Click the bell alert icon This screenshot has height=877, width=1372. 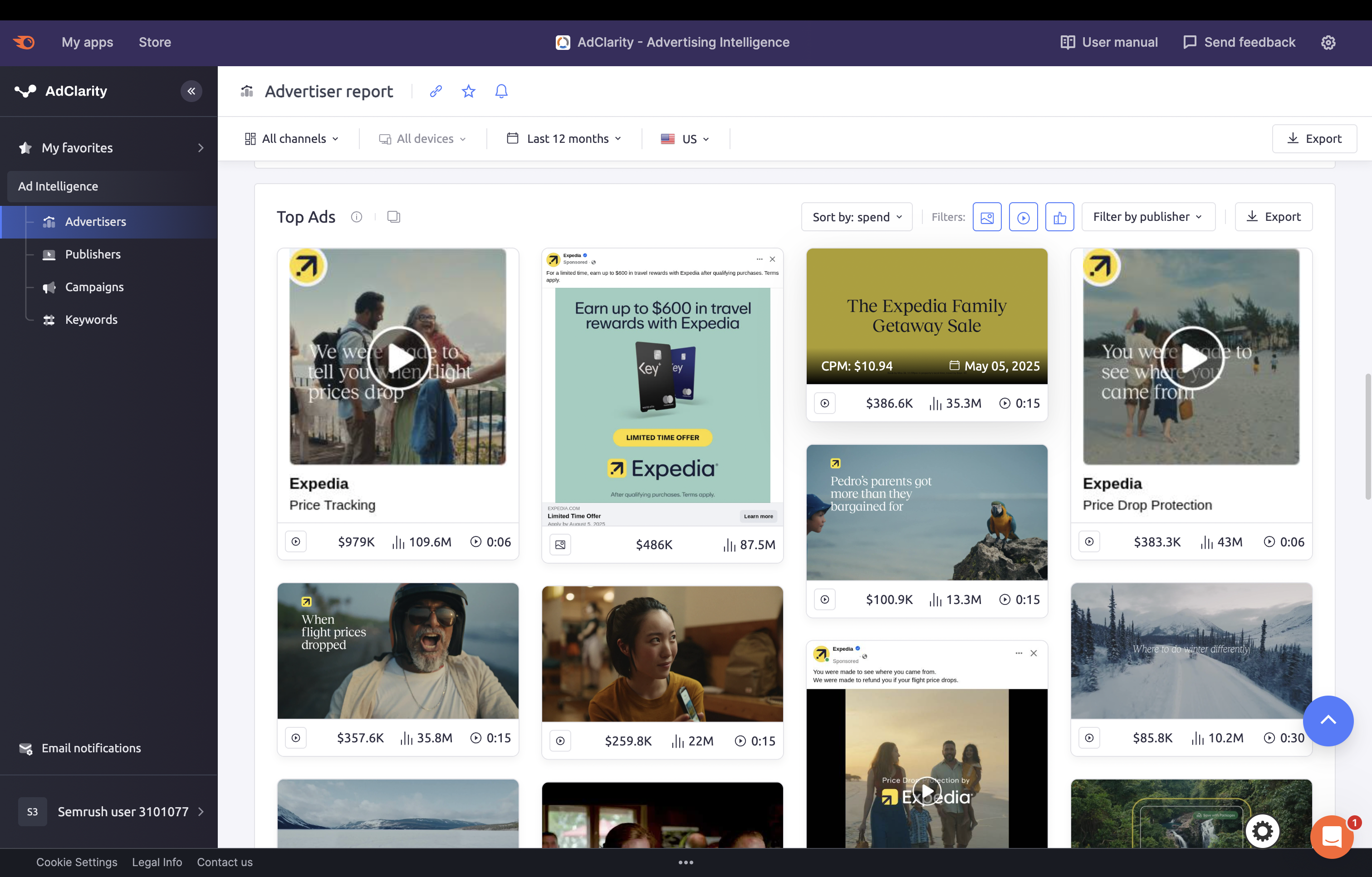pyautogui.click(x=501, y=91)
